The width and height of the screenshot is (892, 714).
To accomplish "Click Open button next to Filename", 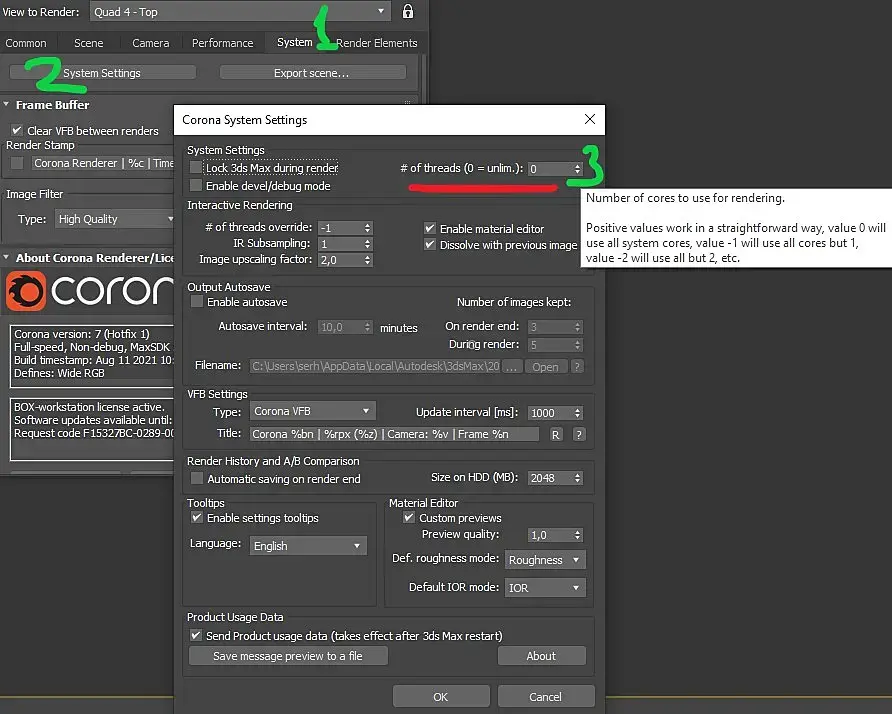I will click(x=545, y=366).
